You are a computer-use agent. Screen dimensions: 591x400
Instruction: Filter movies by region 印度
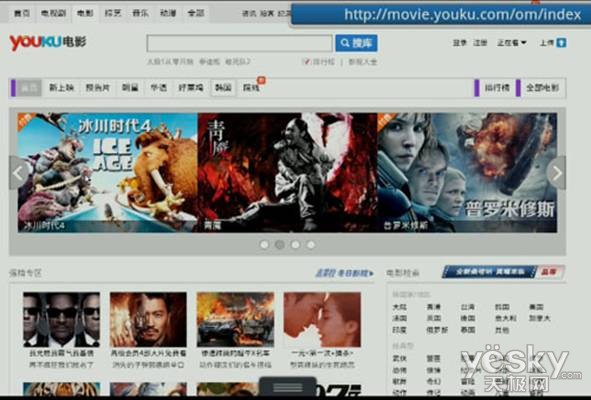tap(400, 330)
